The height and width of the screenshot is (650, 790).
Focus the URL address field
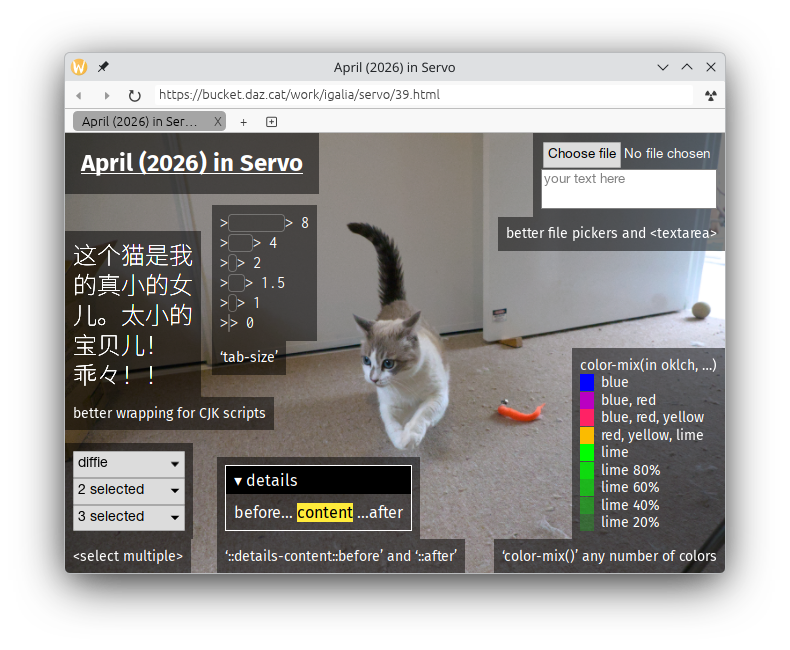click(423, 95)
